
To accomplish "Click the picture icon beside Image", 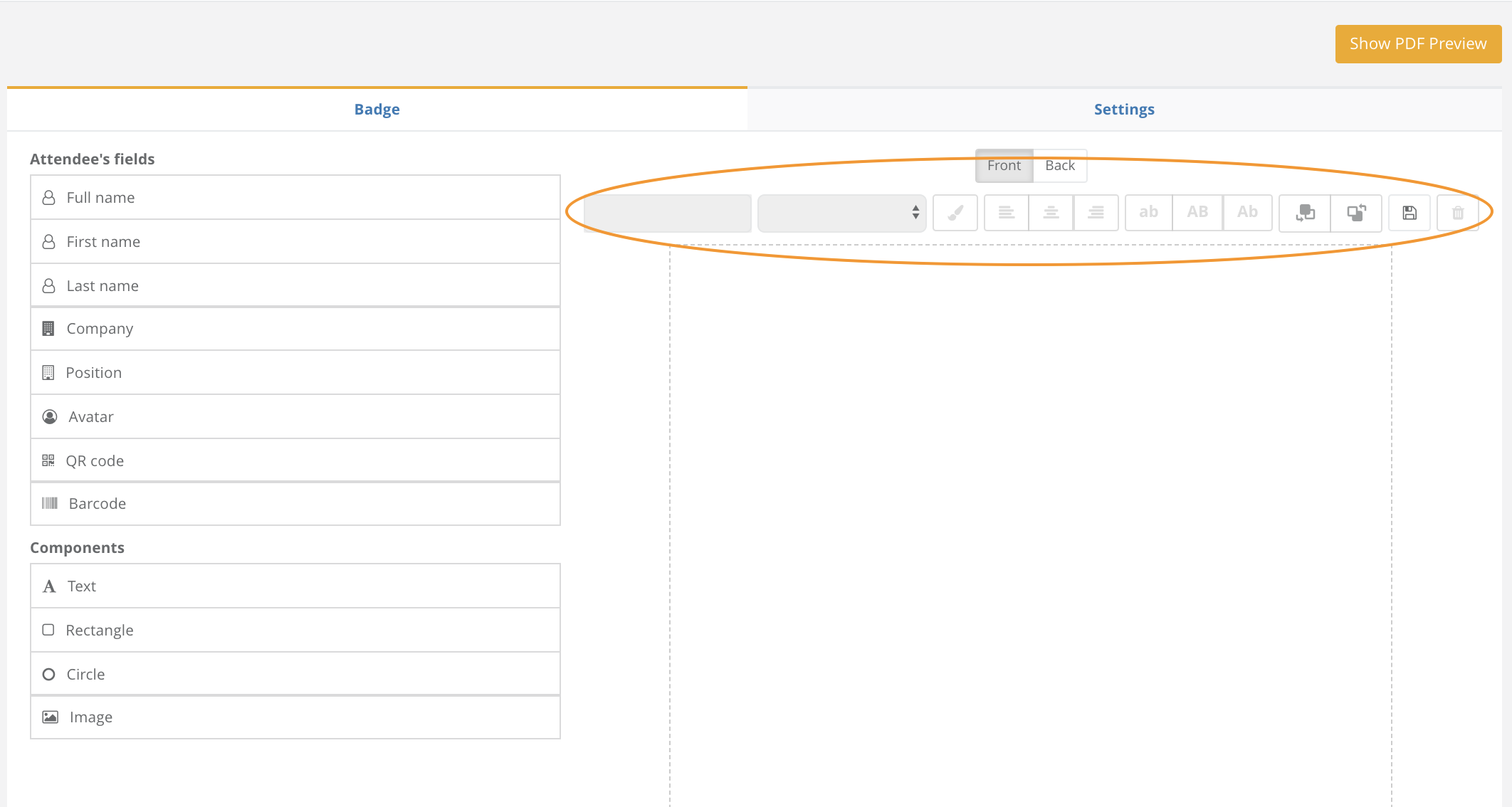I will click(51, 717).
